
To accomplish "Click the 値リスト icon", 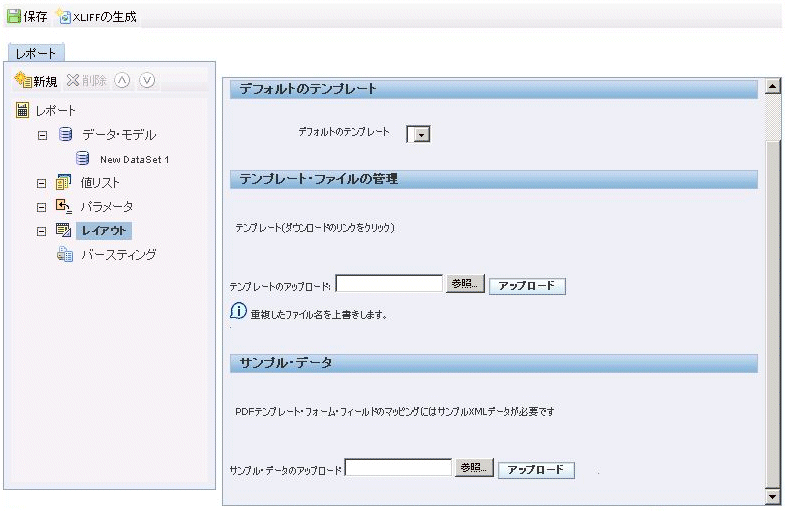I will (x=63, y=182).
